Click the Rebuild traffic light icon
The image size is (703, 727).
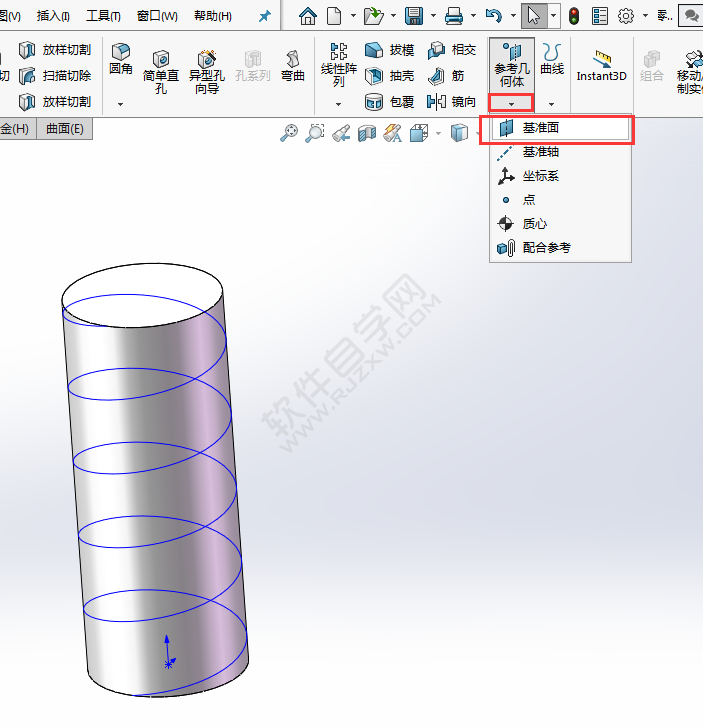click(x=574, y=16)
